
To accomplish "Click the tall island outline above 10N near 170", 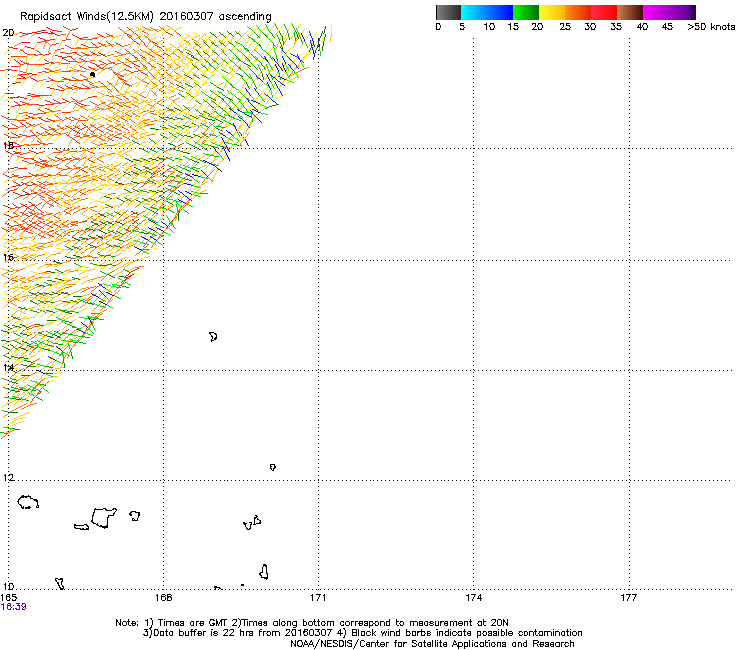I will 264,572.
